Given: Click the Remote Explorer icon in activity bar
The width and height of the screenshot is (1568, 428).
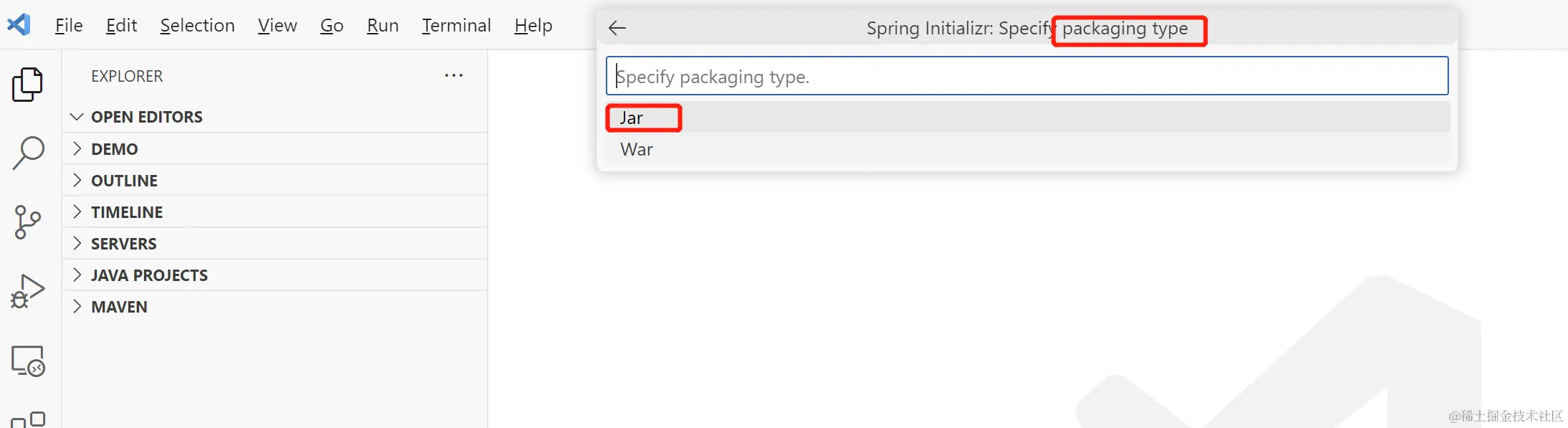Looking at the screenshot, I should [28, 361].
